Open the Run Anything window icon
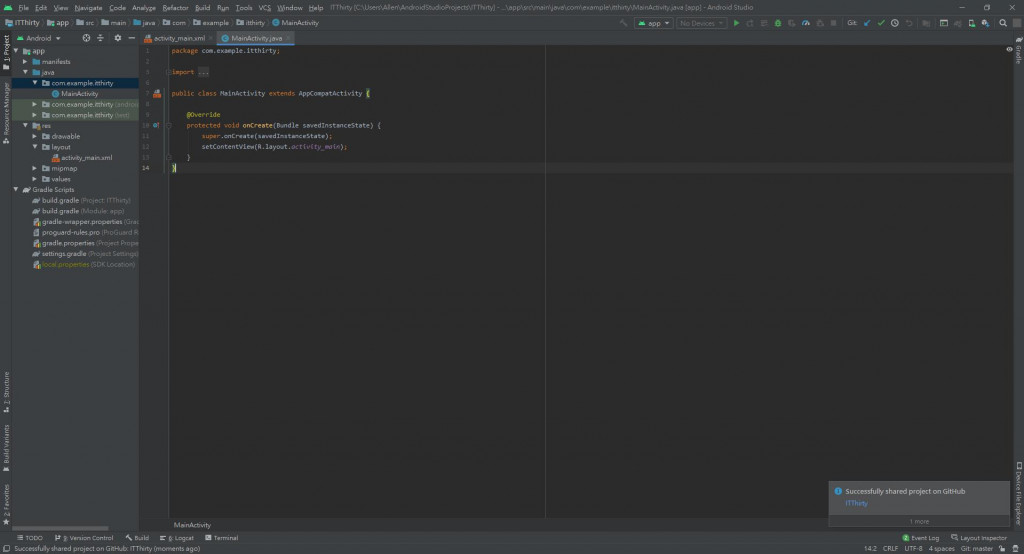The height and width of the screenshot is (554, 1024). click(944, 23)
